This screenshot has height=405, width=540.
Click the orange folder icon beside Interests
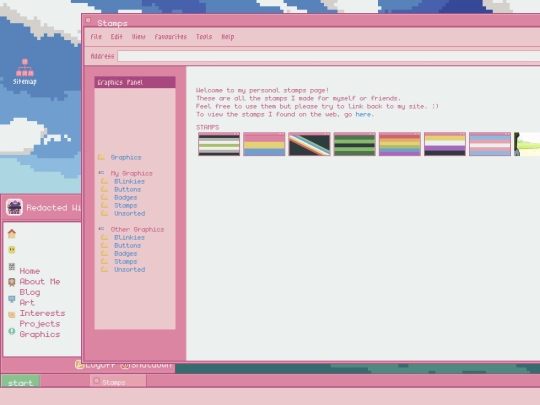point(12,314)
